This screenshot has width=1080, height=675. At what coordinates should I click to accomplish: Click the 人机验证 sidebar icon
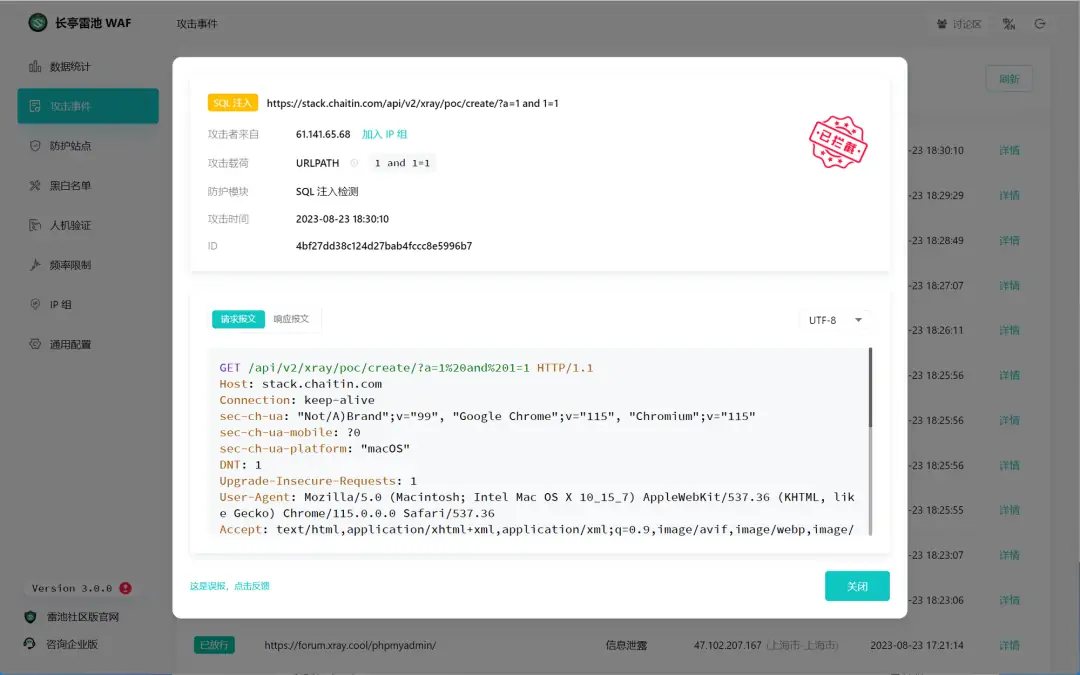[35, 225]
